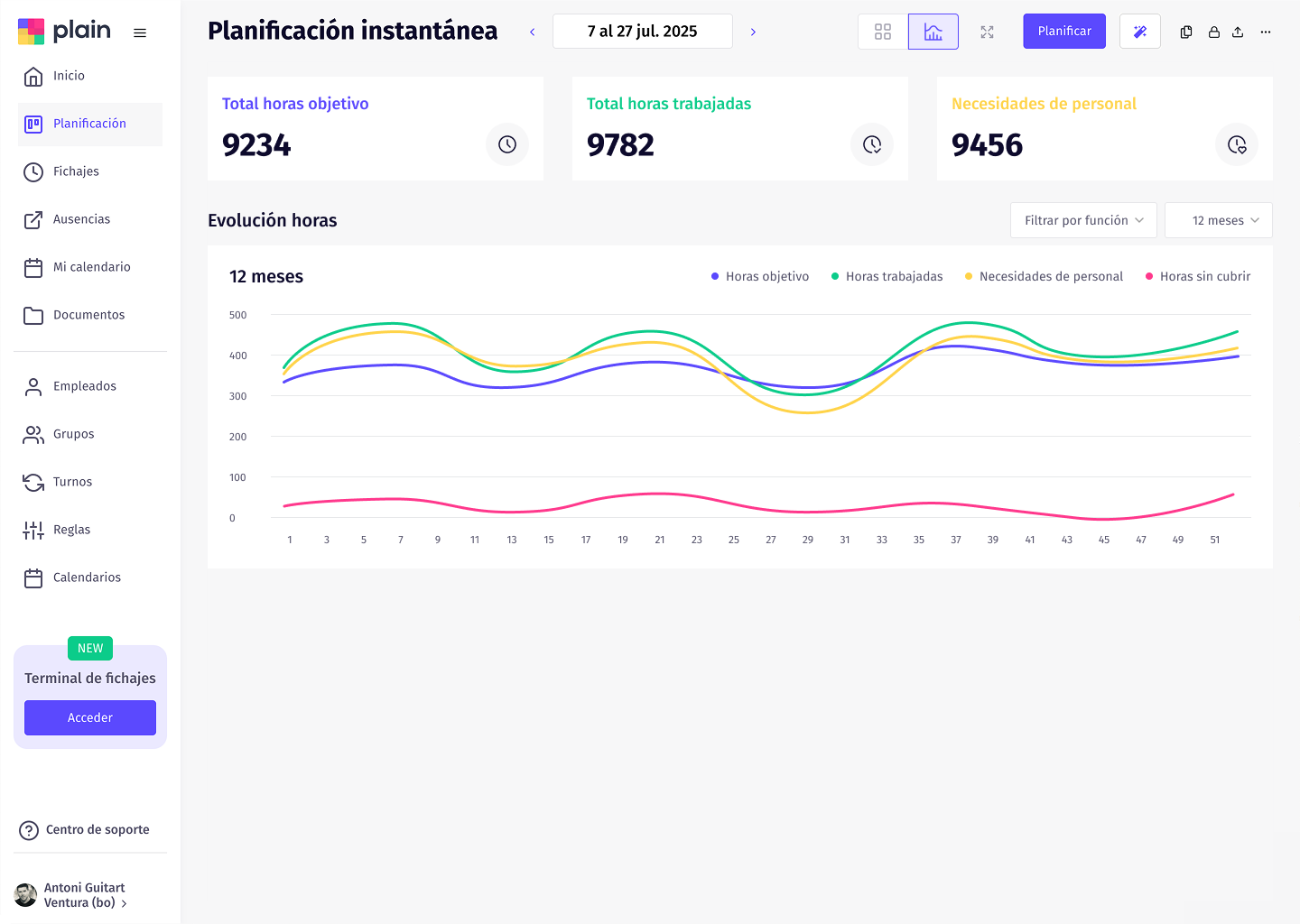The width and height of the screenshot is (1300, 924).
Task: Click the magic wand auto-plan icon
Action: [1139, 32]
